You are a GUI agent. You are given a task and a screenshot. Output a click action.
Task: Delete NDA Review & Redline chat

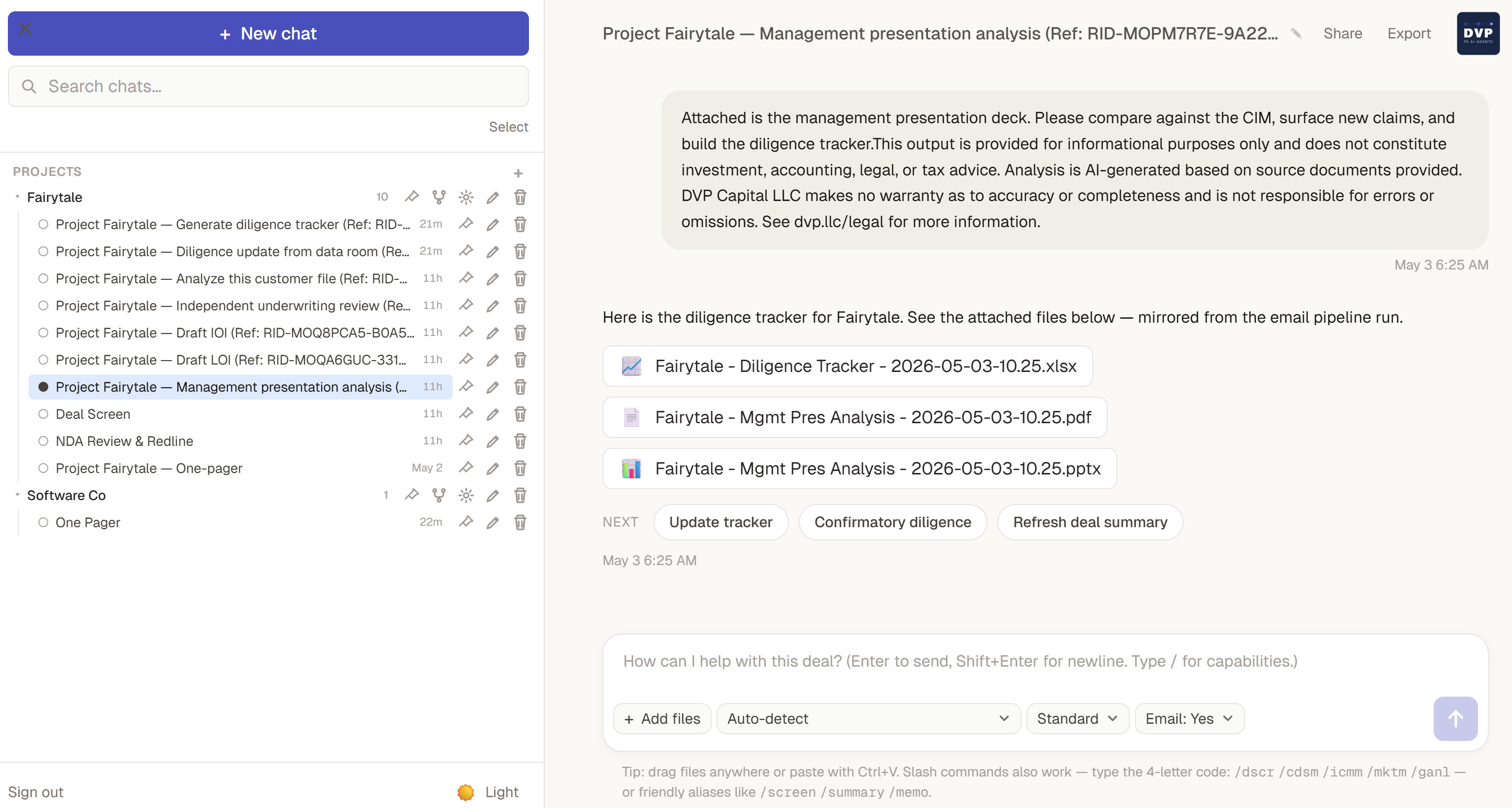pos(520,440)
